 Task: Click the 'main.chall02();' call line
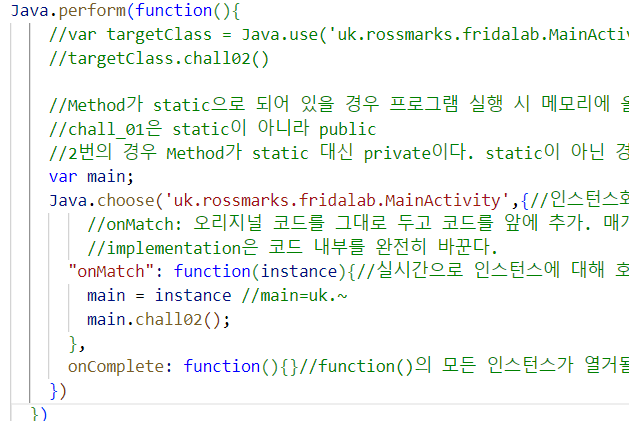pos(158,319)
